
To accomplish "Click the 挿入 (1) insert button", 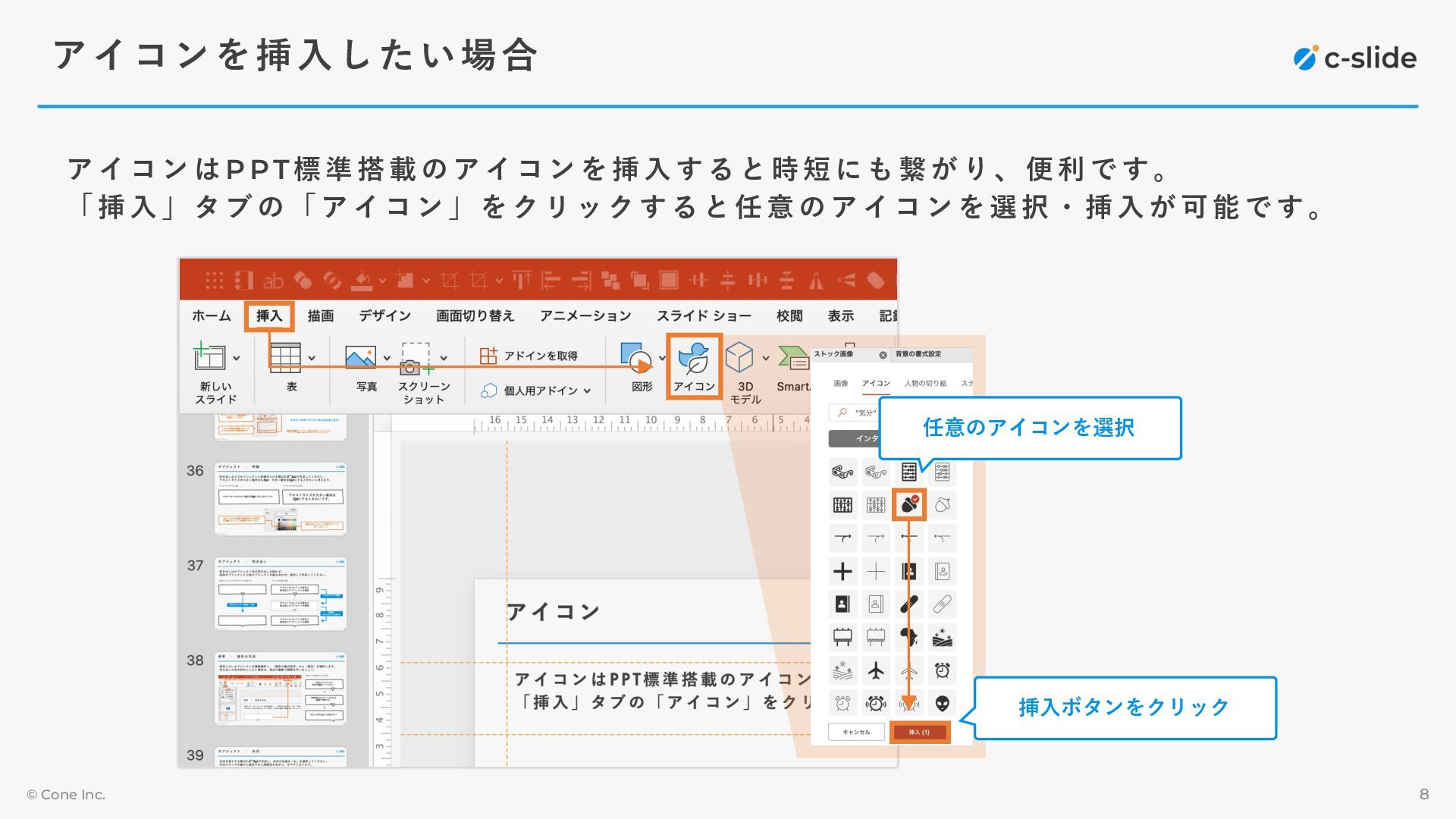I will [x=919, y=732].
